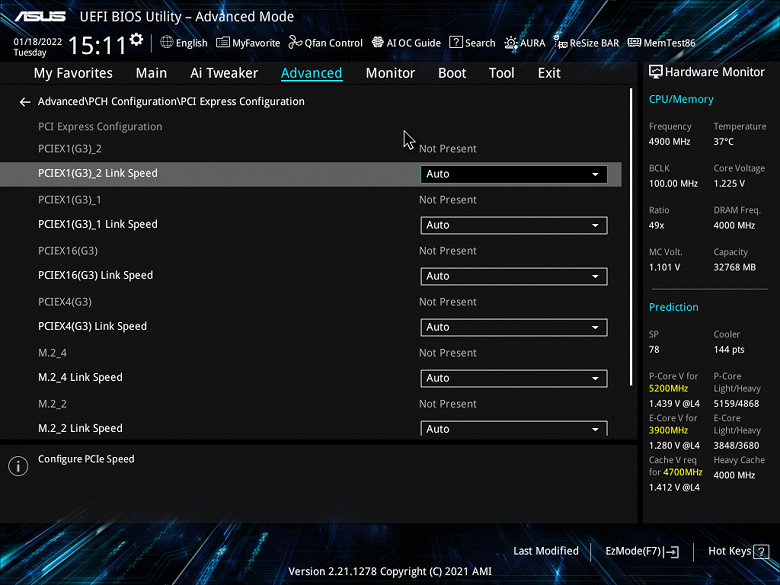Click the Hardware Monitor display icon
The height and width of the screenshot is (585, 780).
656,72
